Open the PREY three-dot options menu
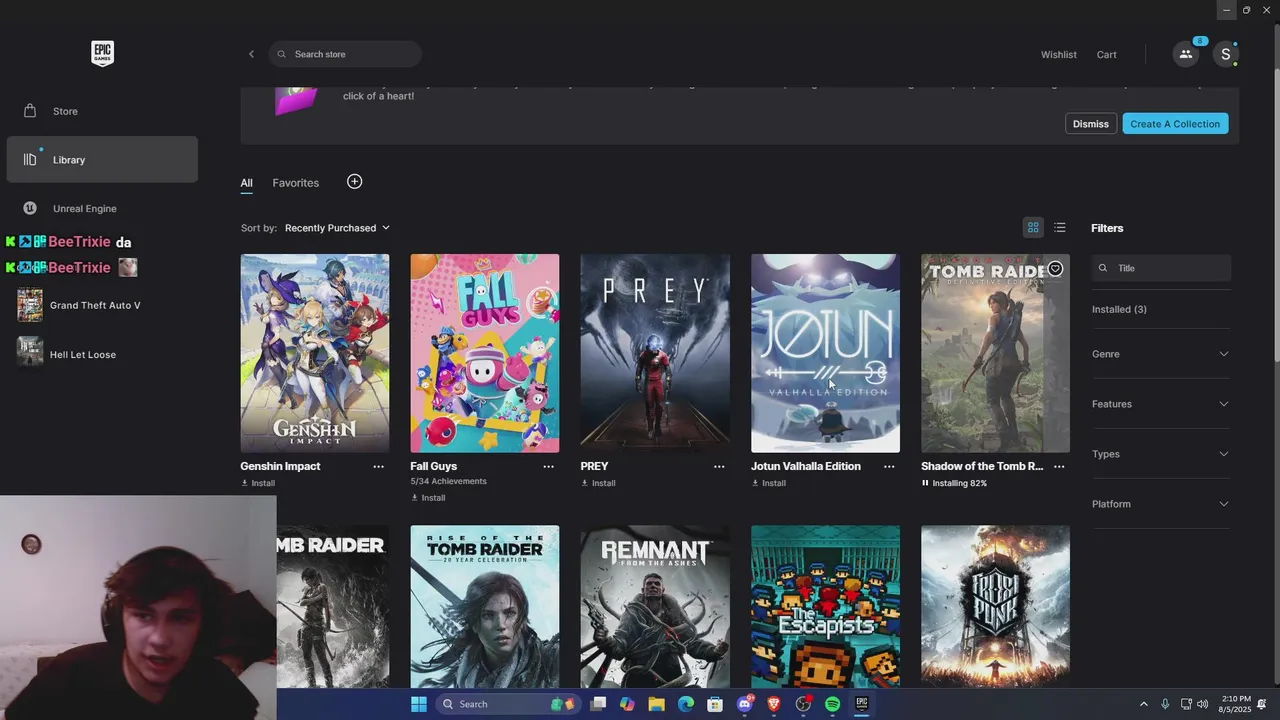 (719, 467)
